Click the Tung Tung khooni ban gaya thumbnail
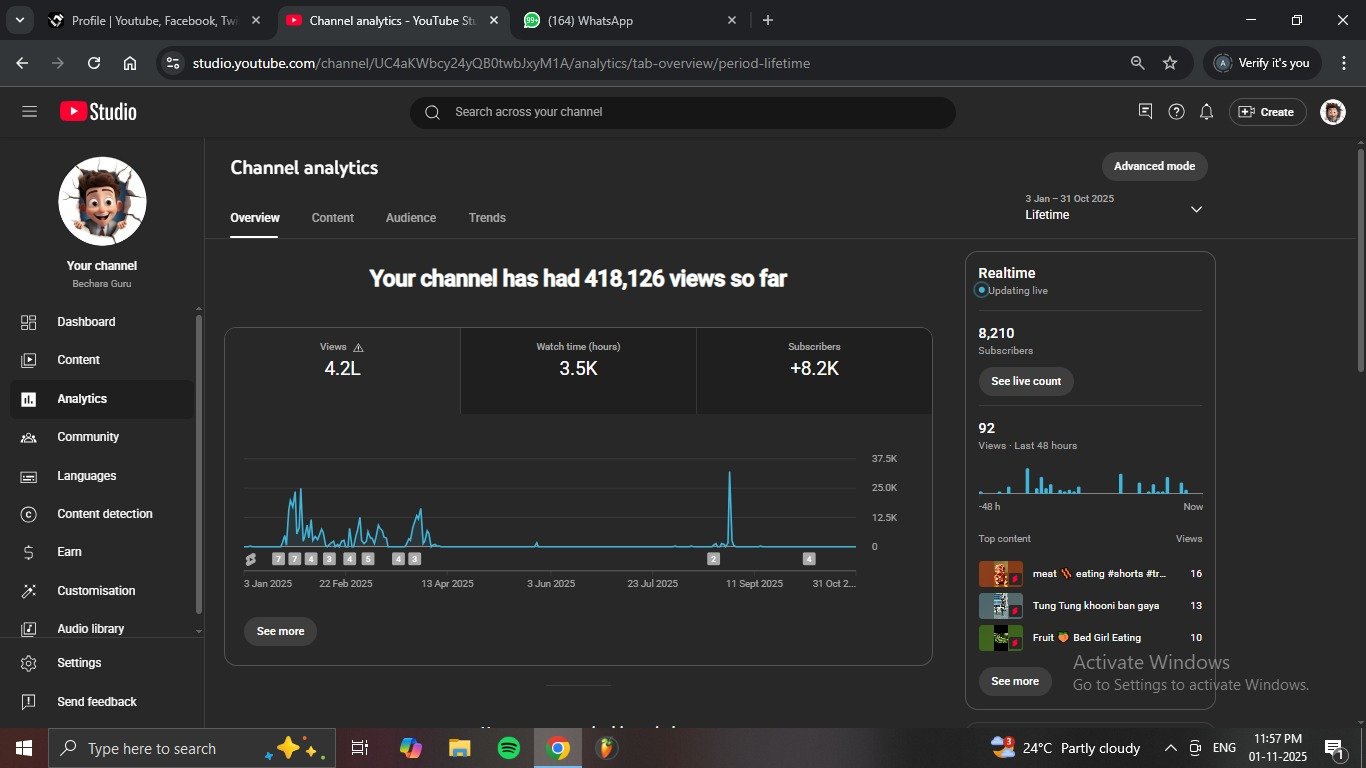This screenshot has height=768, width=1366. click(x=1000, y=606)
